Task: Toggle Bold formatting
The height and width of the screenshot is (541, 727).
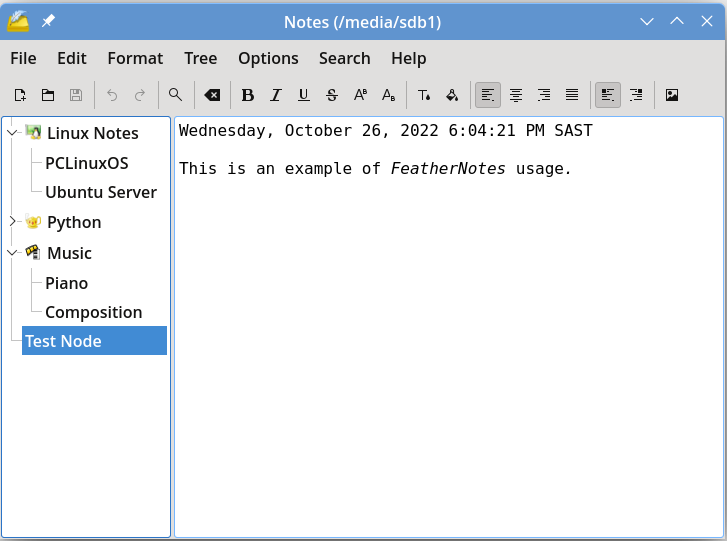Action: click(x=248, y=95)
